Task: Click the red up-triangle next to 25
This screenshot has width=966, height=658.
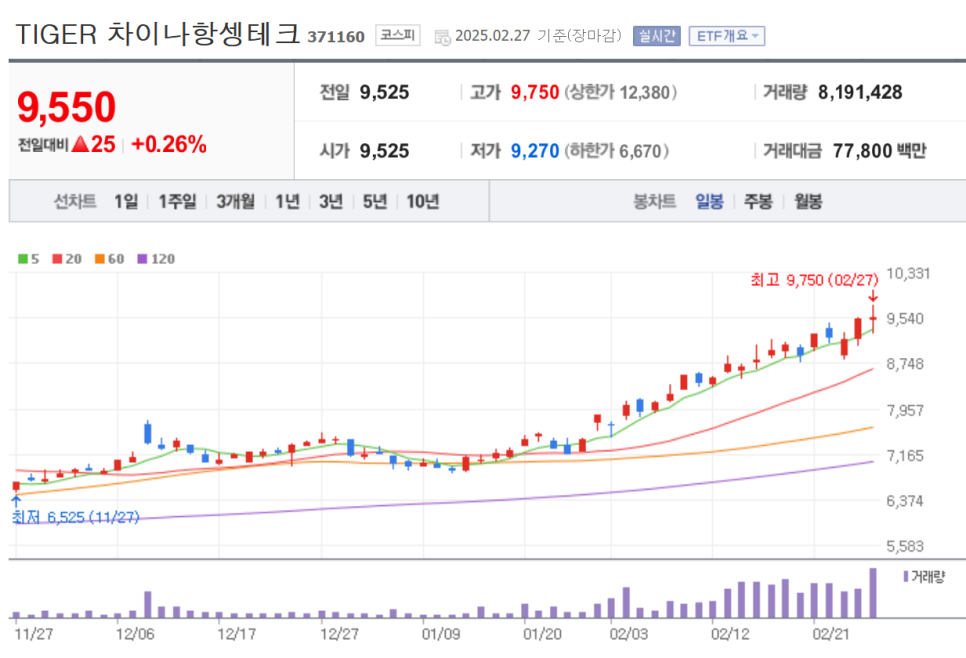Action: tap(80, 144)
